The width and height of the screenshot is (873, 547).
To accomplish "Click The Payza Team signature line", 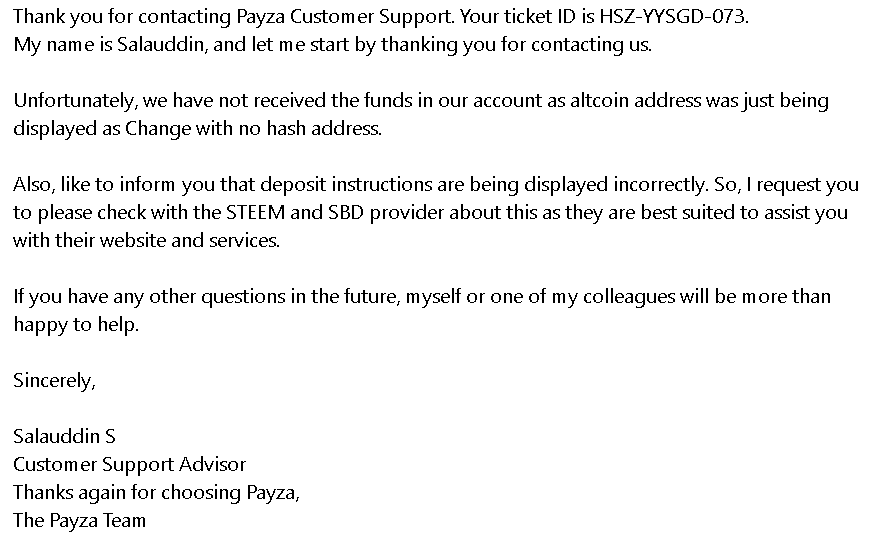I will [x=79, y=521].
